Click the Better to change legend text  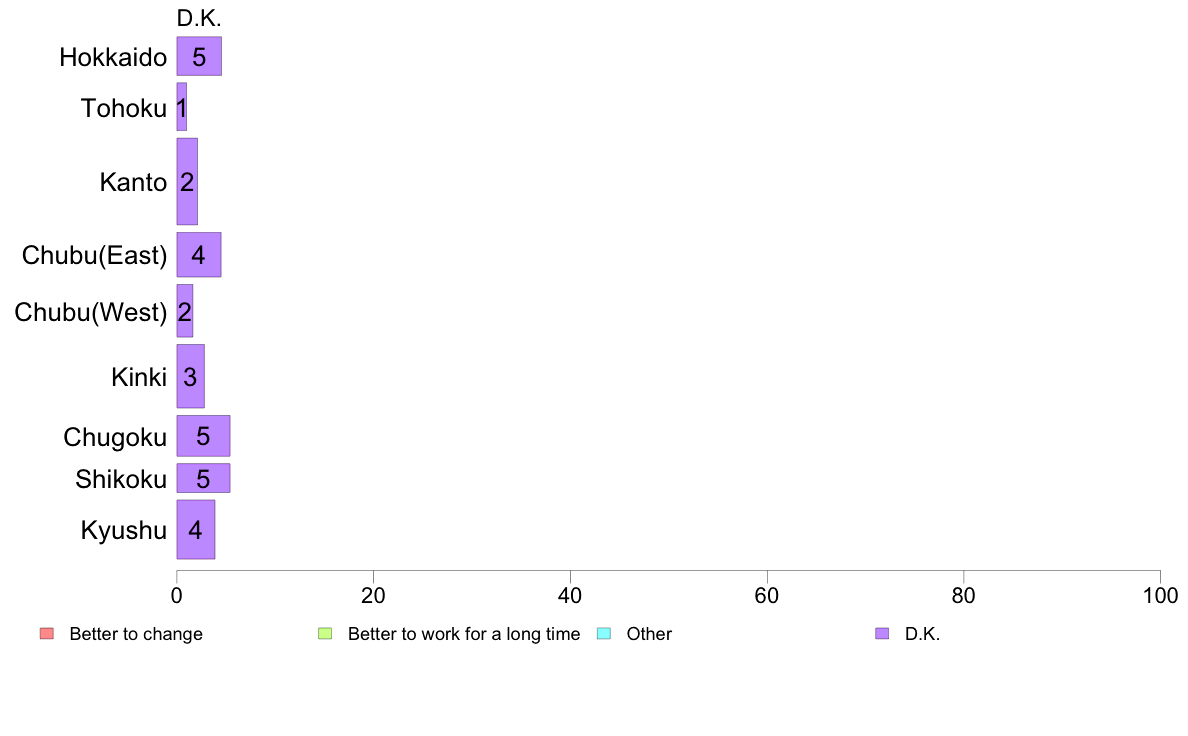click(136, 634)
